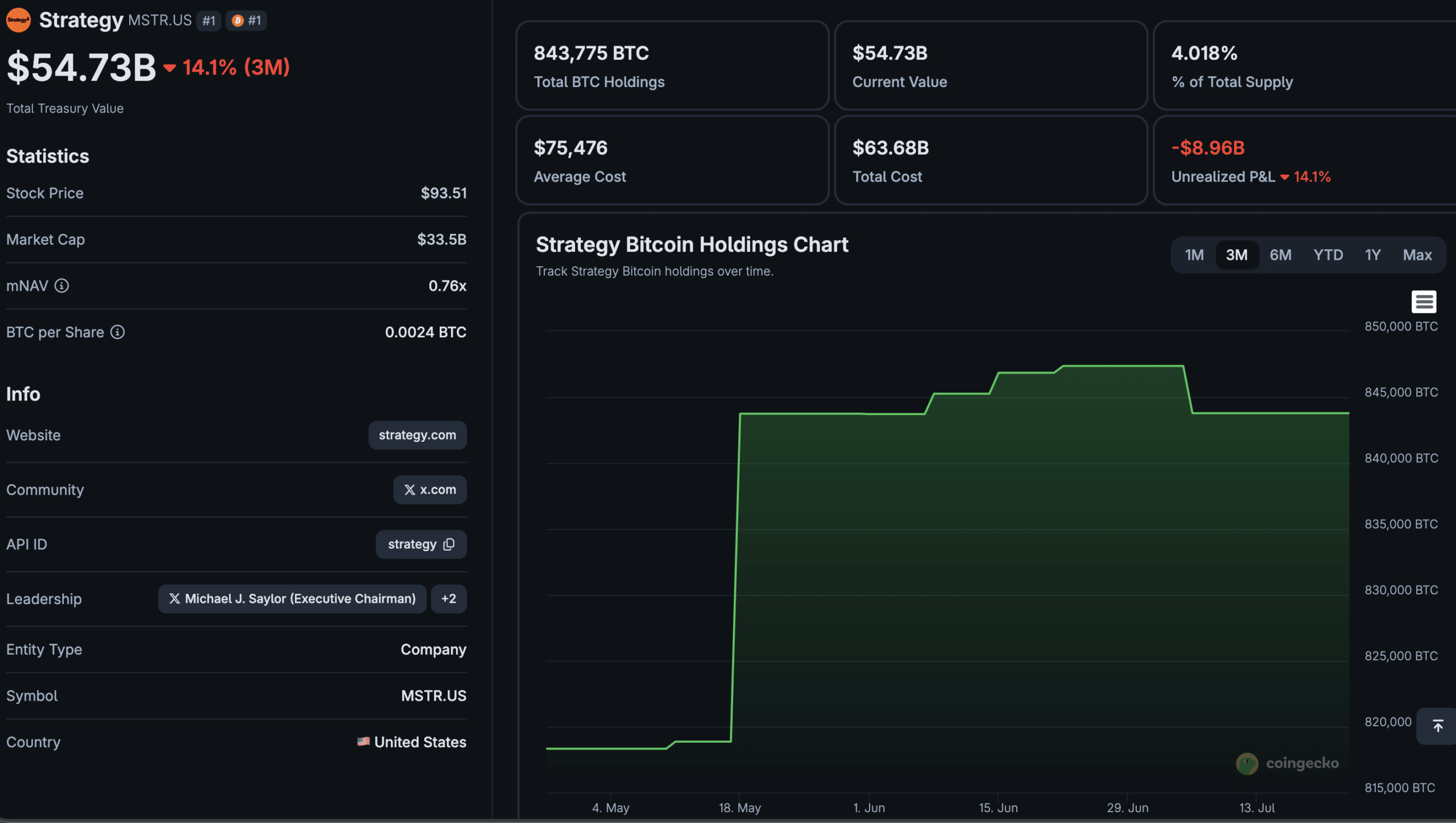1456x823 pixels.
Task: Open the x.com community link
Action: tap(430, 490)
